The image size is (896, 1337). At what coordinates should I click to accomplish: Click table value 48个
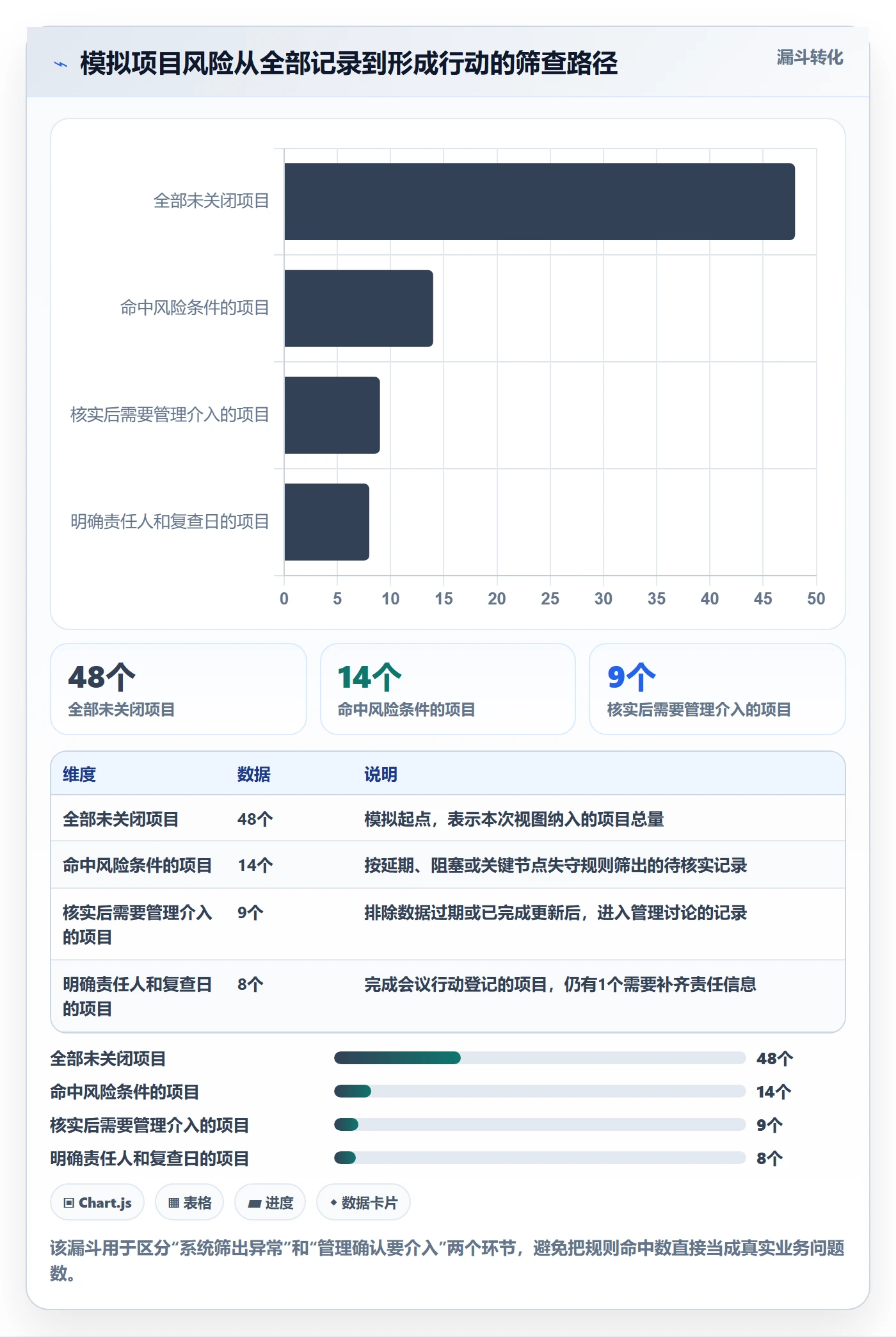point(255,819)
